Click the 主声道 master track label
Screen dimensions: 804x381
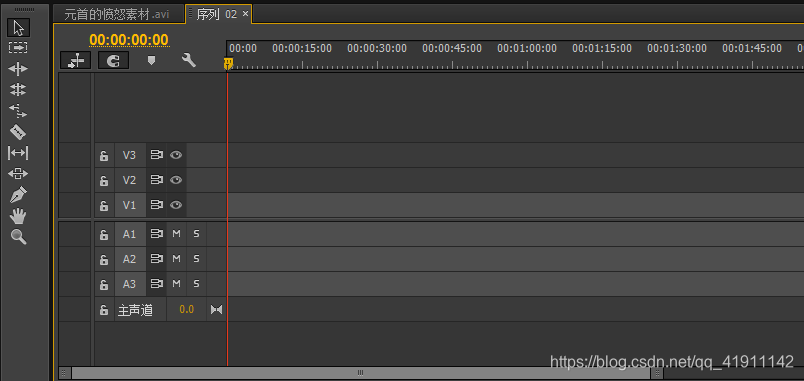[135, 310]
